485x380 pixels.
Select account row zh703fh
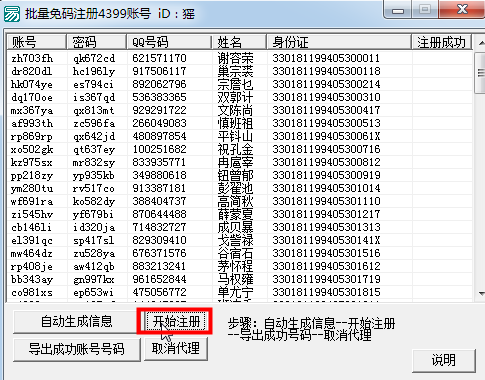pos(239,58)
